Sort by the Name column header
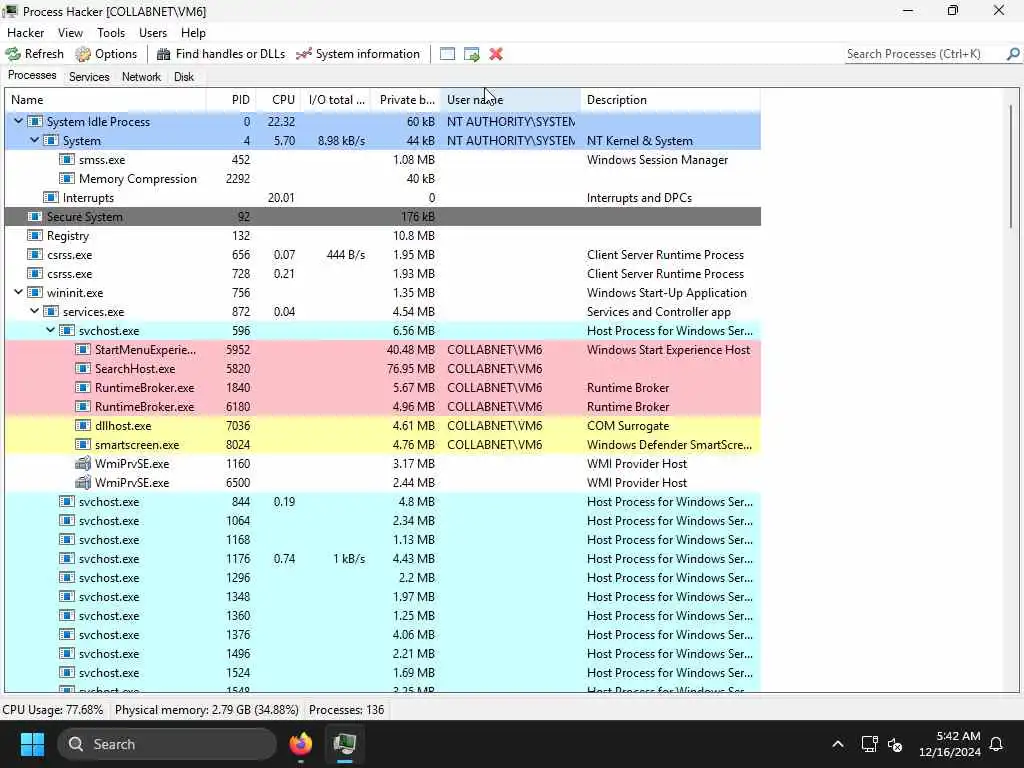The image size is (1024, 768). 105,100
